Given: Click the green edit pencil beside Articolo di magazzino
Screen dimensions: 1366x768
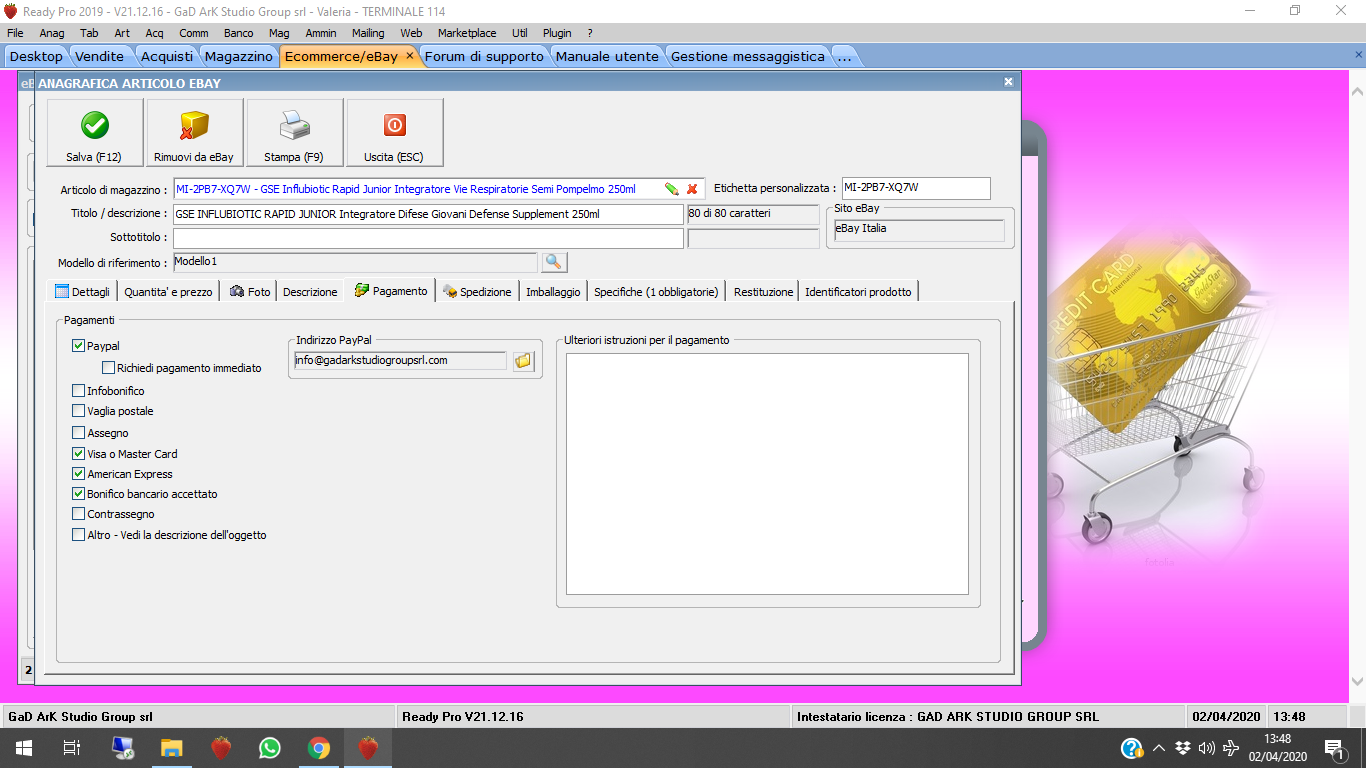Looking at the screenshot, I should [x=671, y=189].
